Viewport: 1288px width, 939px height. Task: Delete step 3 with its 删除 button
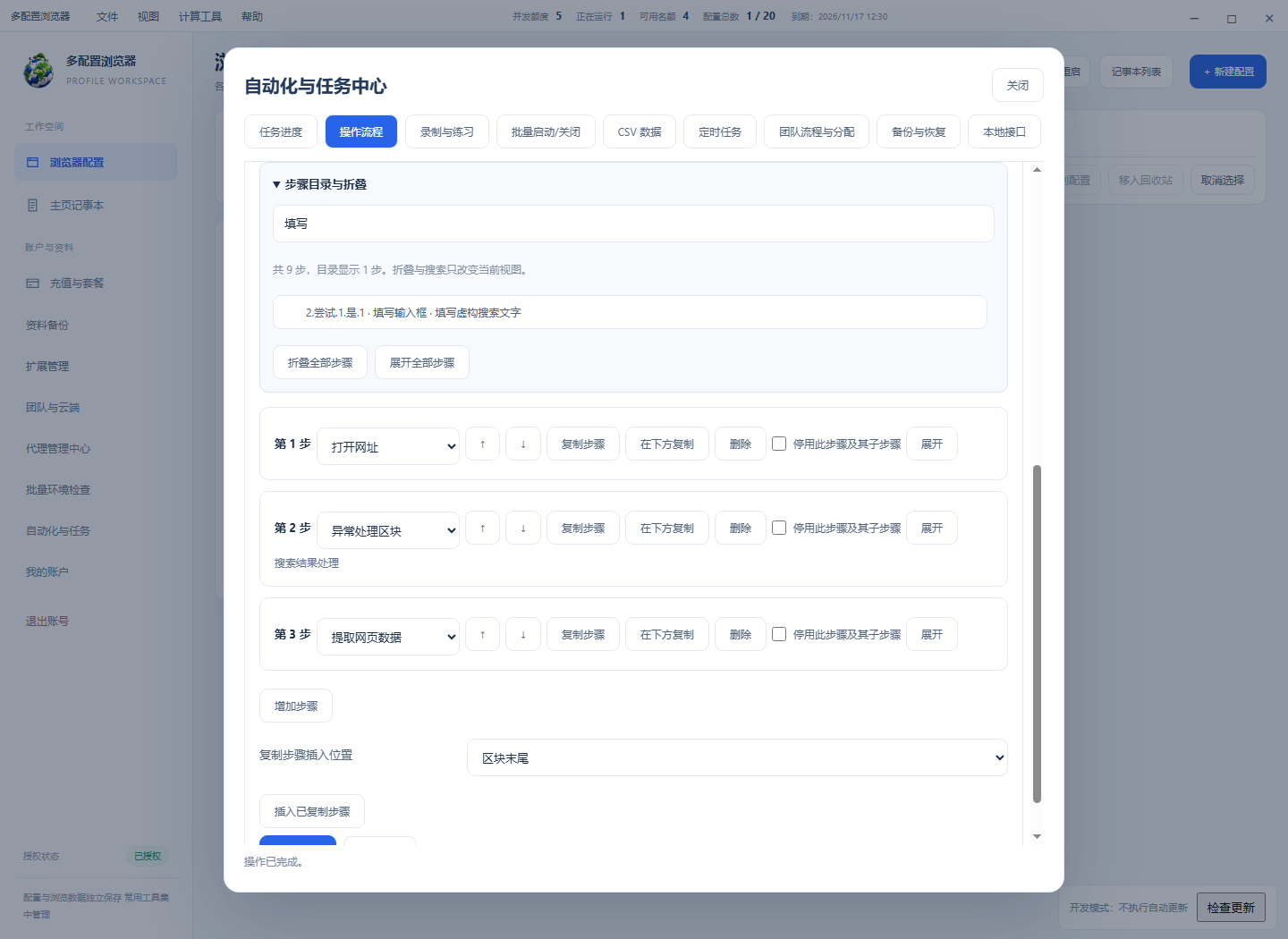[741, 634]
